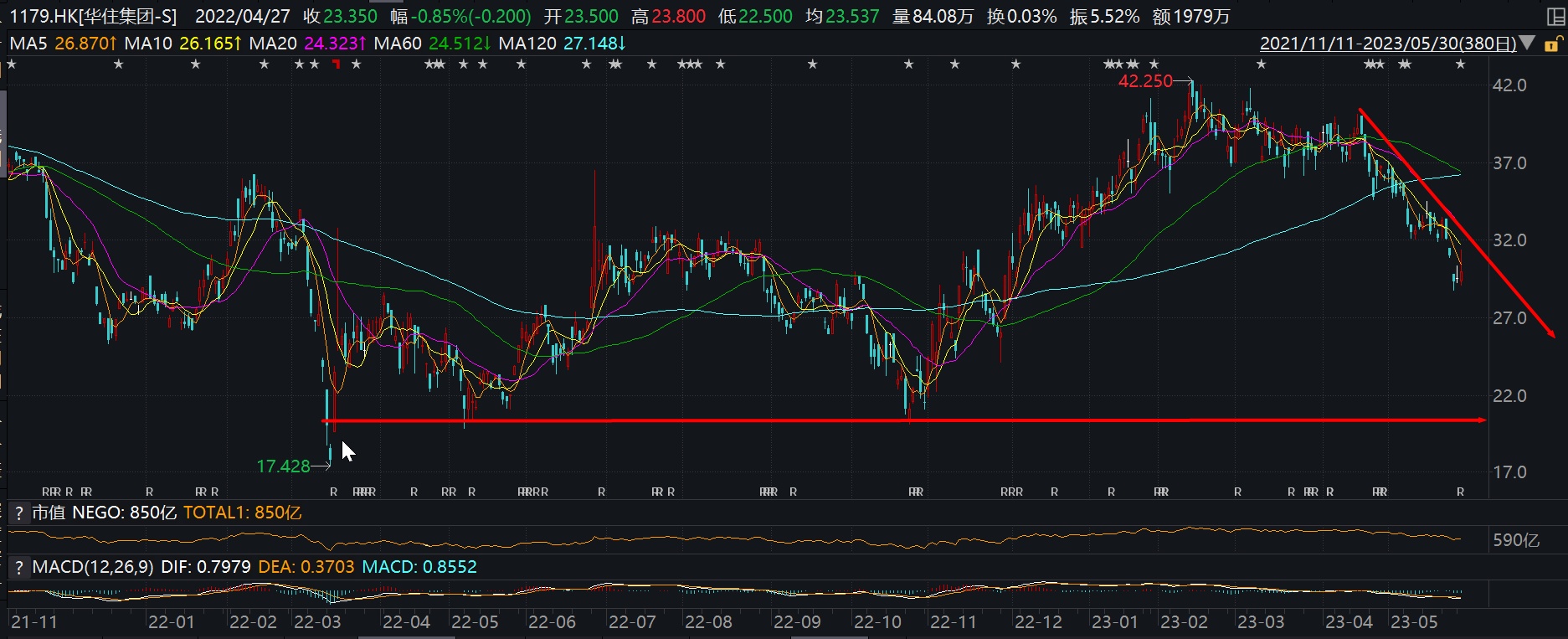Image resolution: width=1568 pixels, height=639 pixels.
Task: Click the 1179.HK 华住集团-S stock title
Action: click(x=94, y=16)
